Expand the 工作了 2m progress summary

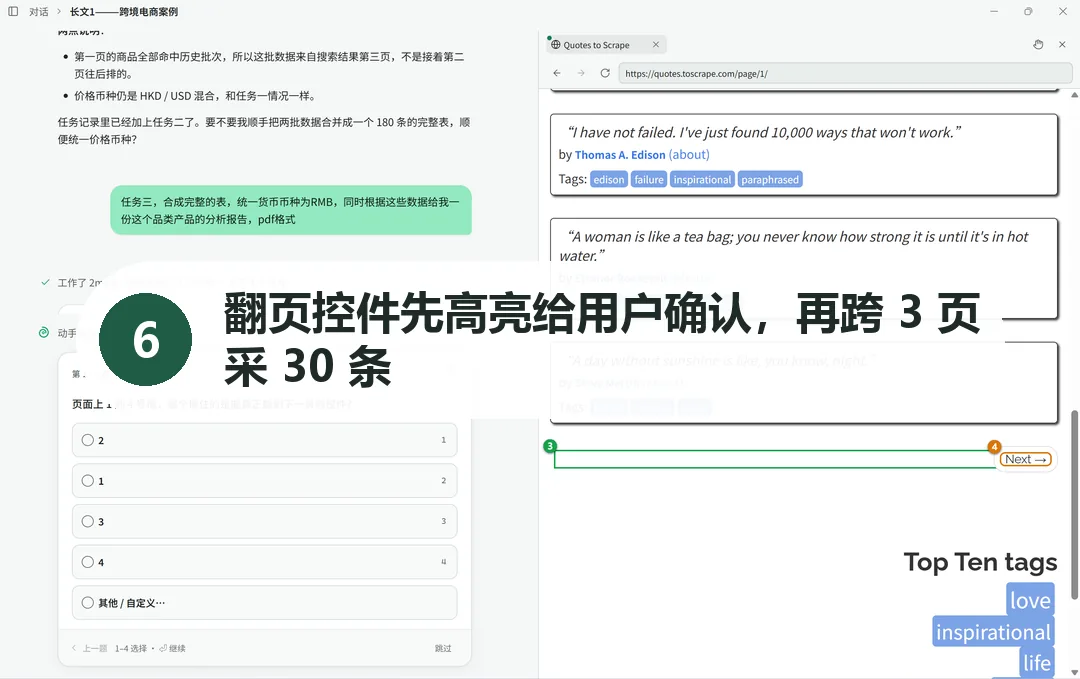point(80,282)
